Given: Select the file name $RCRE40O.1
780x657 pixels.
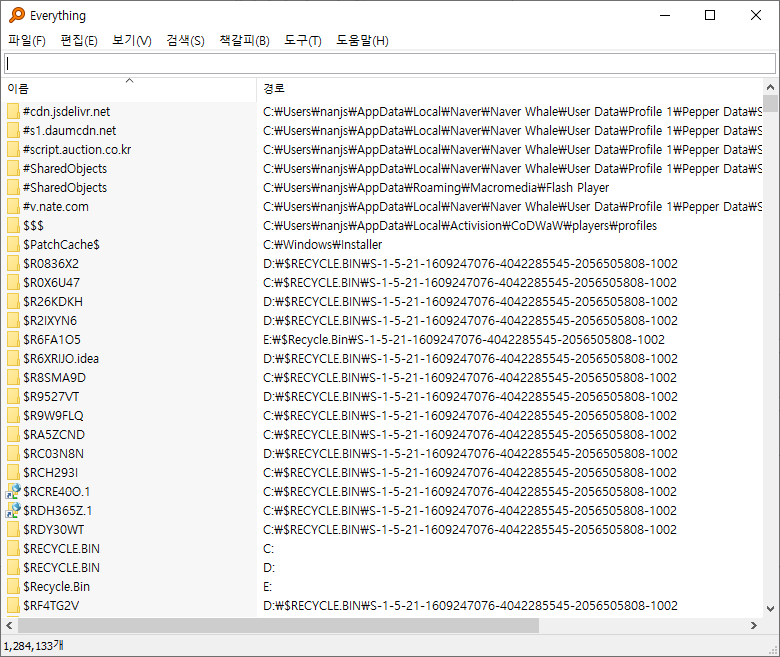Looking at the screenshot, I should coord(57,491).
